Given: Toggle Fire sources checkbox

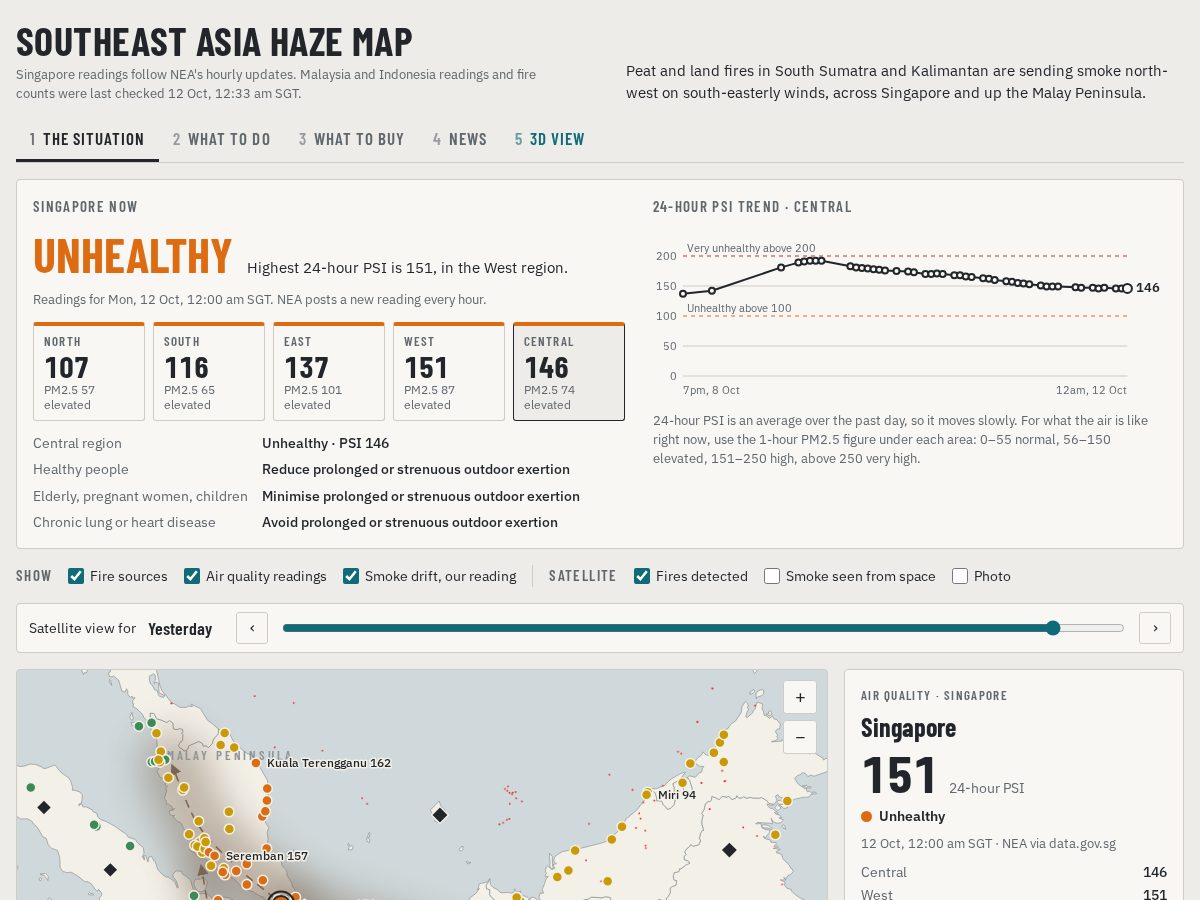Looking at the screenshot, I should coord(76,576).
